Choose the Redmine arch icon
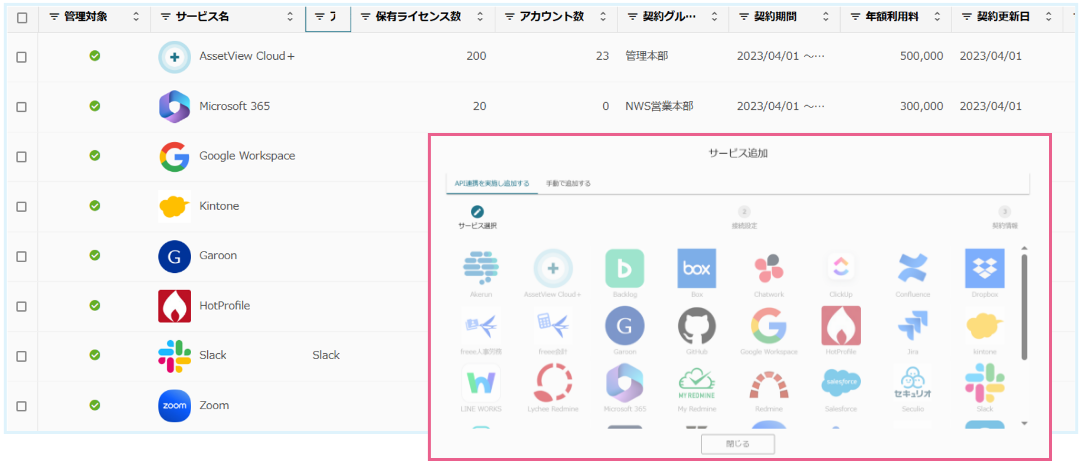This screenshot has width=1080, height=470. 769,383
